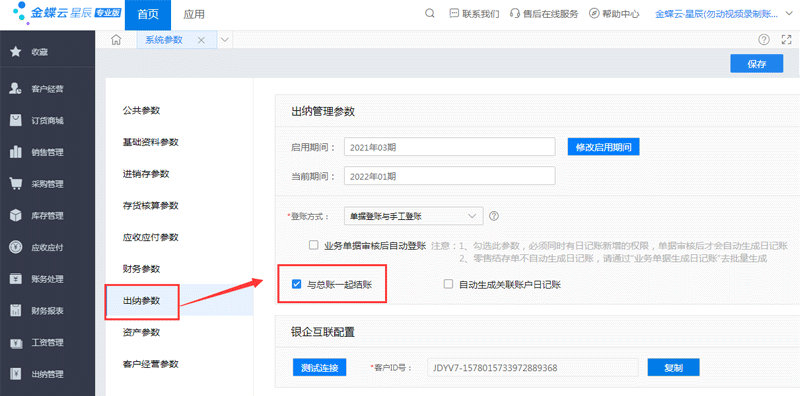Open 库存管理 box icon
This screenshot has width=800, height=396.
(16, 215)
